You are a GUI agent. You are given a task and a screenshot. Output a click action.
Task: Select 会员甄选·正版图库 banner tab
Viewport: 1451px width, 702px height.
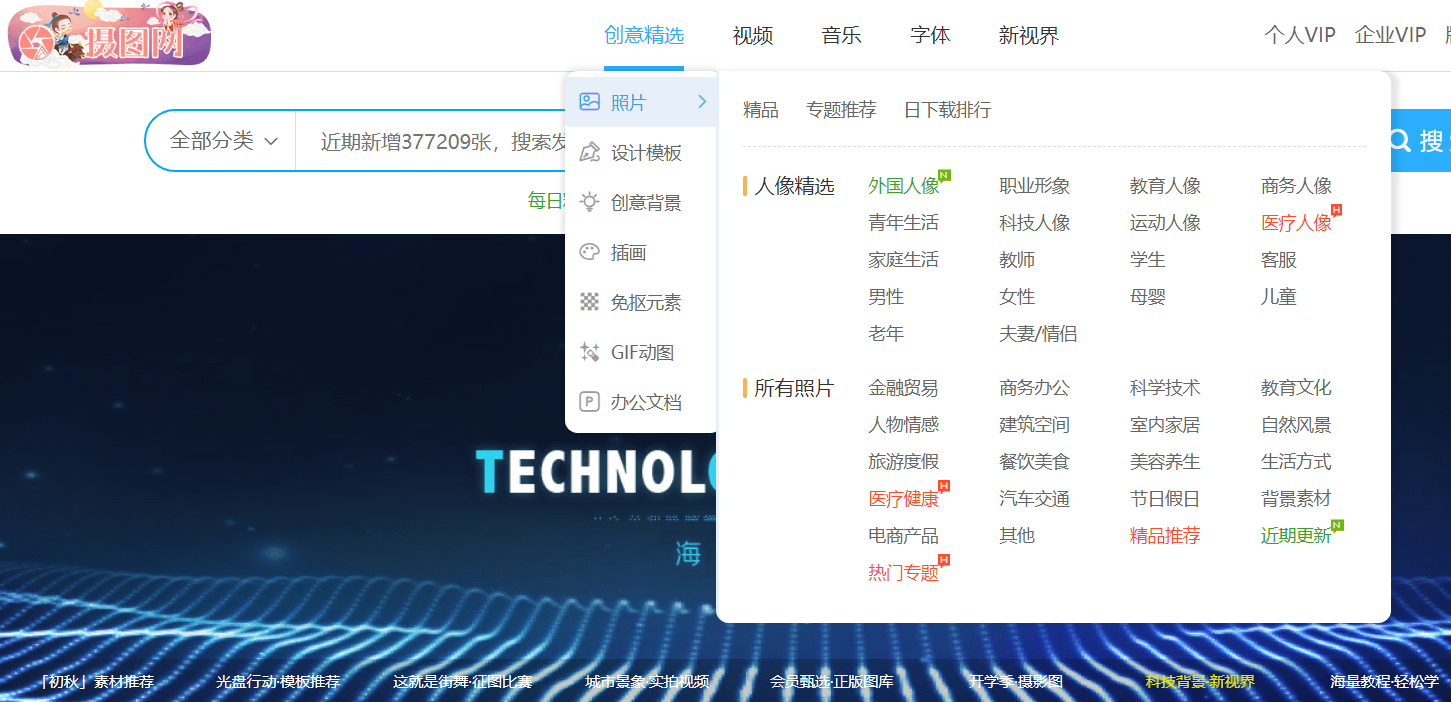click(x=831, y=682)
